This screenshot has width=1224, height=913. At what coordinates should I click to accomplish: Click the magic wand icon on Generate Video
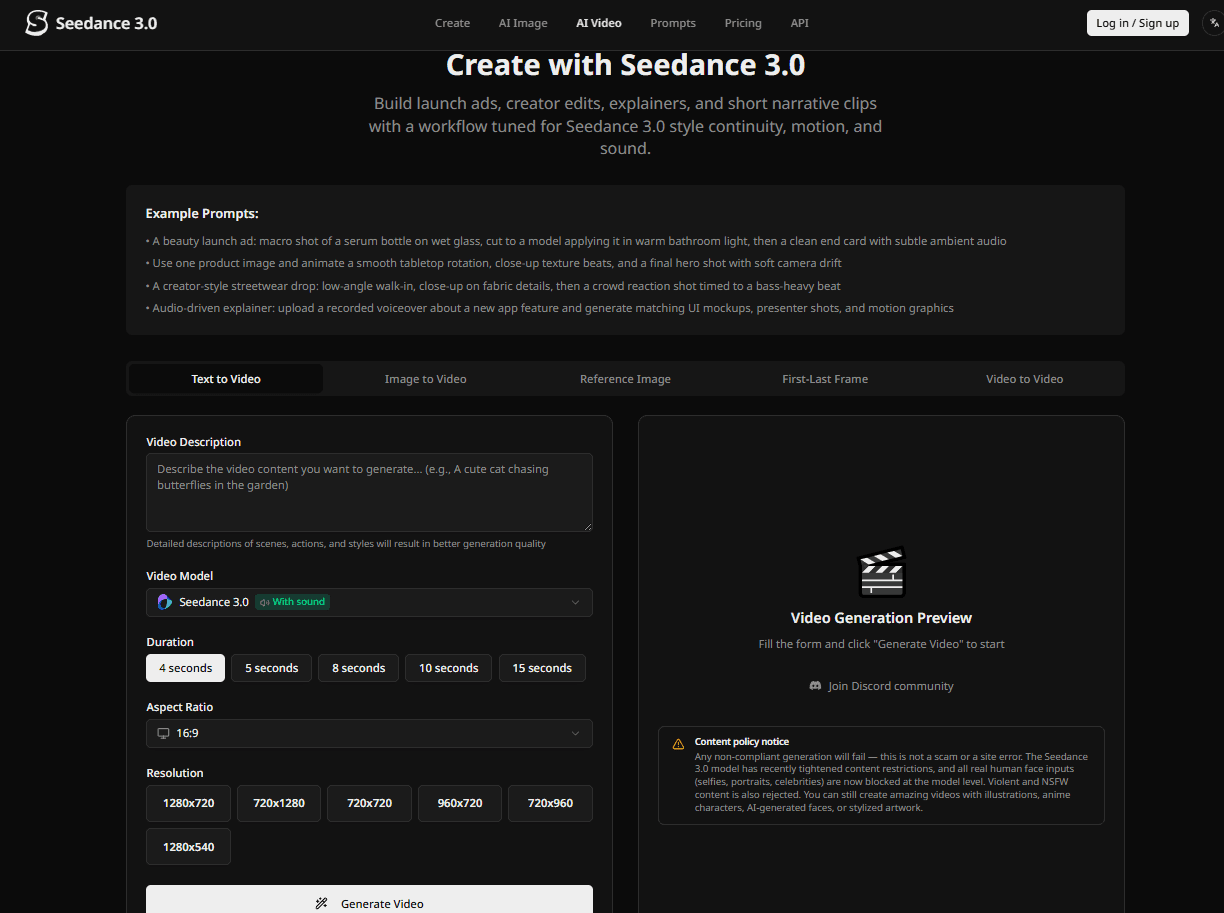[322, 903]
